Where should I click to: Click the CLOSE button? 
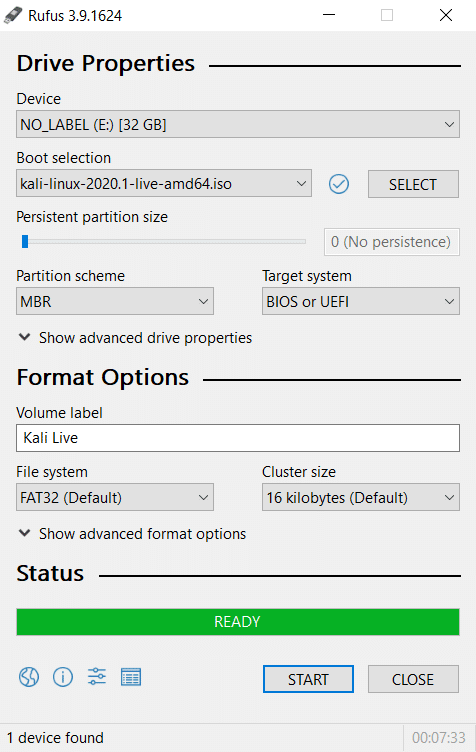tap(413, 679)
